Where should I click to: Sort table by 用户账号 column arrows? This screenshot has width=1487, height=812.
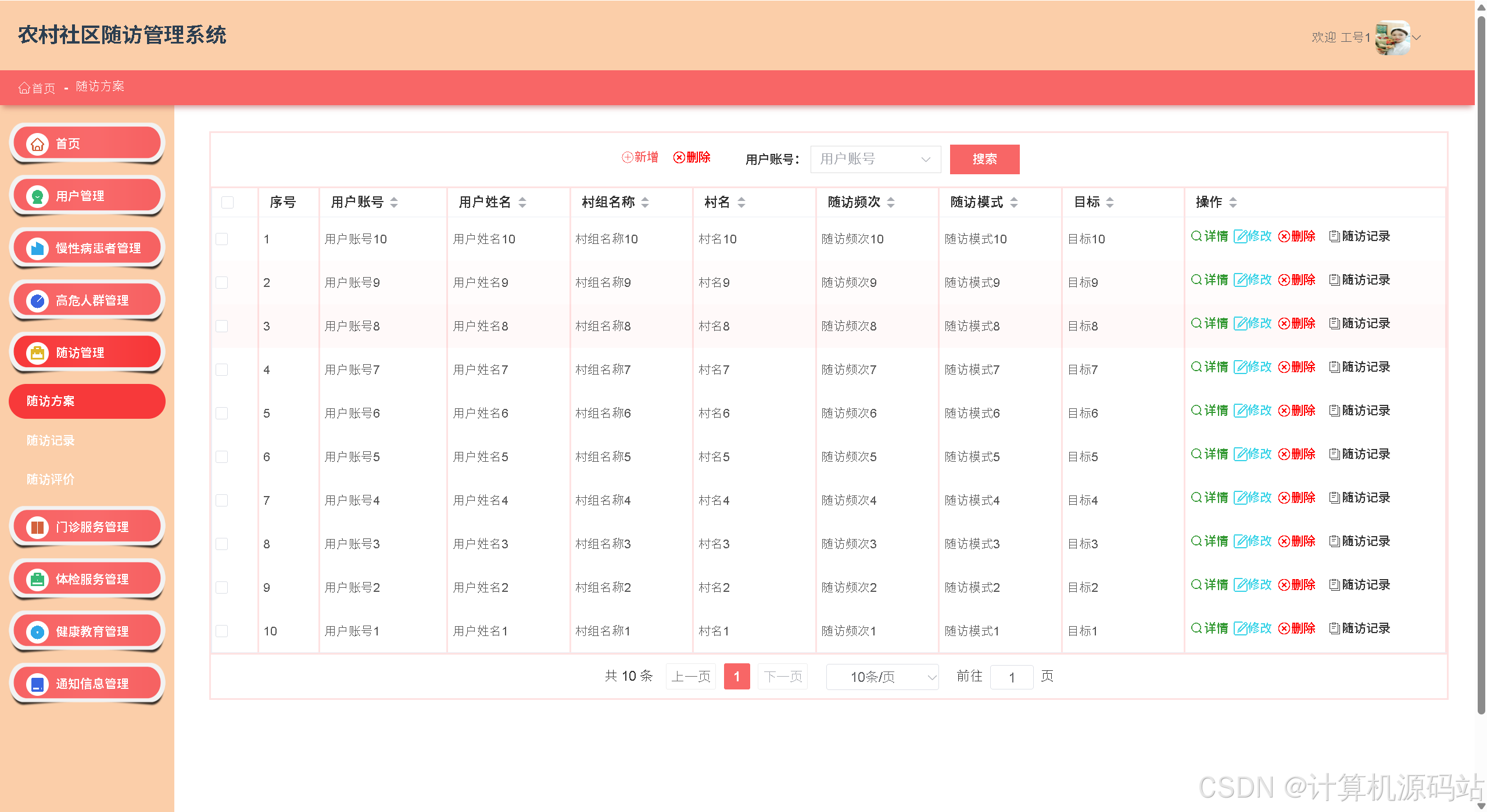tap(394, 202)
